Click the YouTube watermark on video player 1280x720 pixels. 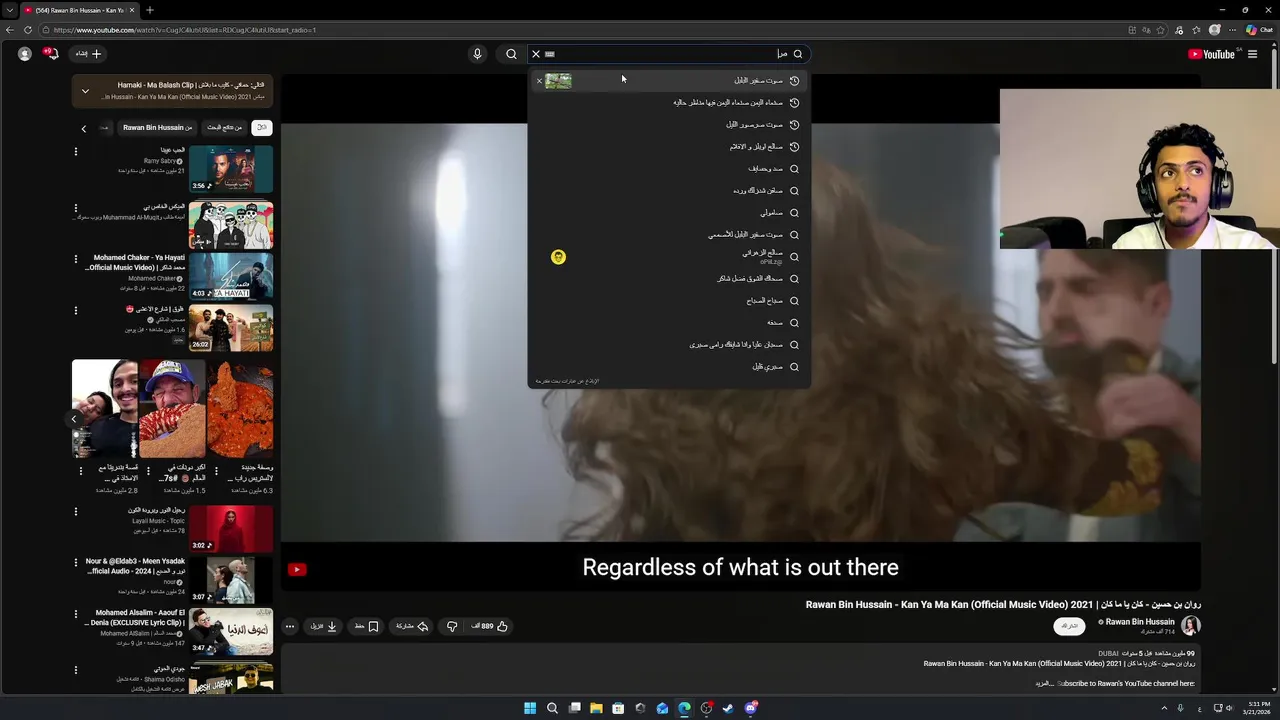point(297,570)
